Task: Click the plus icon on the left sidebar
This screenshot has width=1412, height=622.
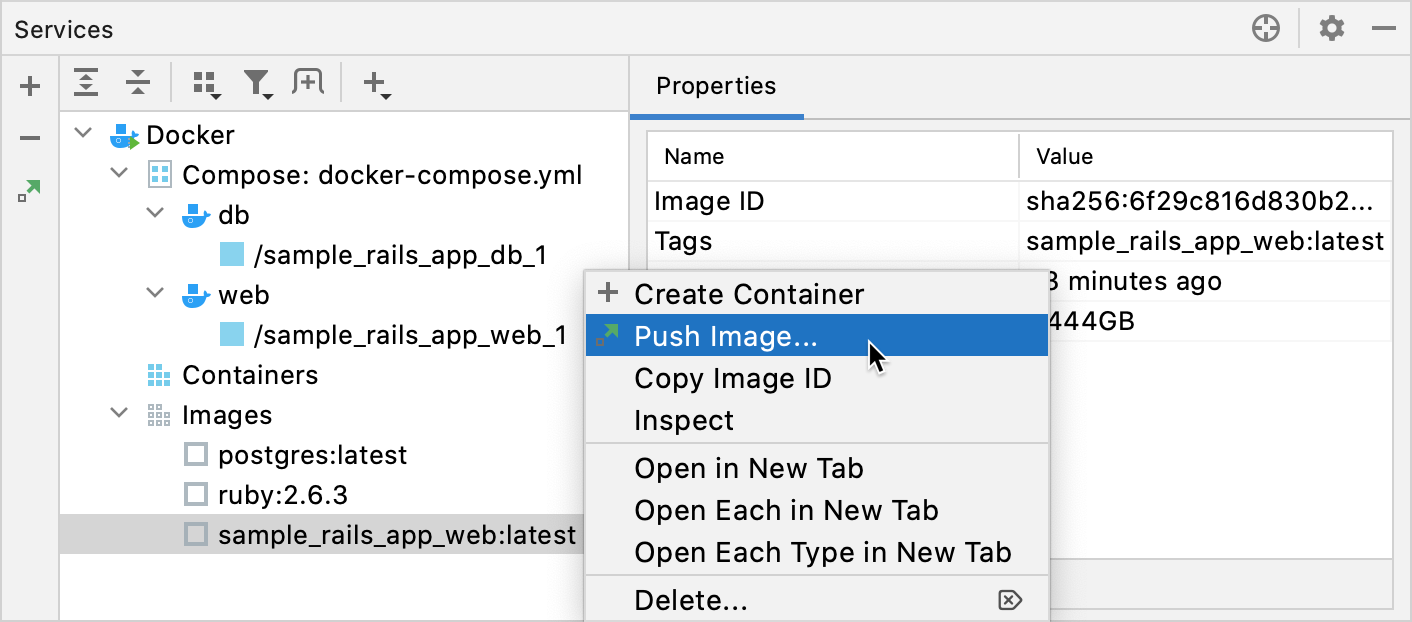Action: (29, 84)
